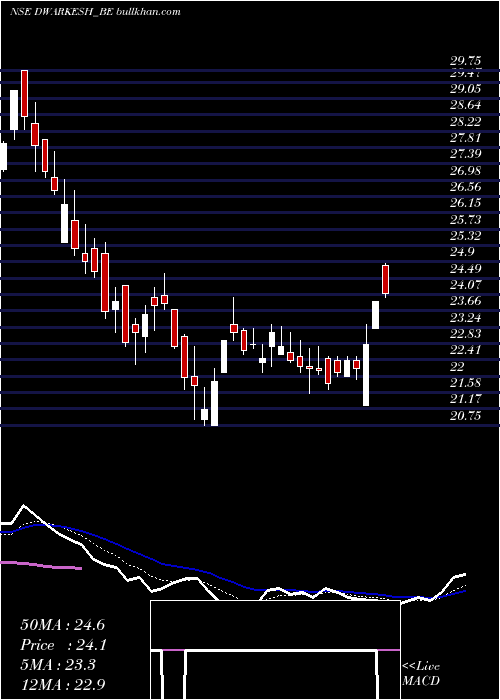500x700 pixels.
Task: Click the 21.17 price axis label
Action: pyautogui.click(x=466, y=399)
